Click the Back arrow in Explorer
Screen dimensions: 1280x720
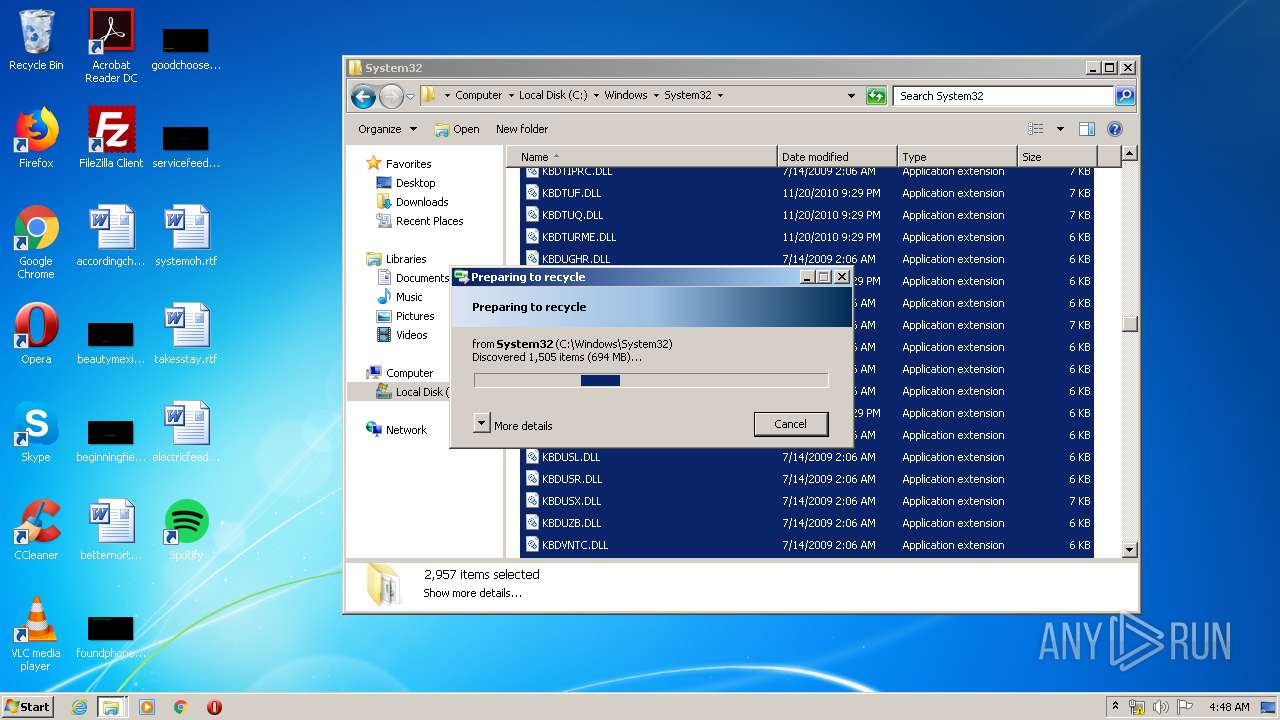[363, 96]
